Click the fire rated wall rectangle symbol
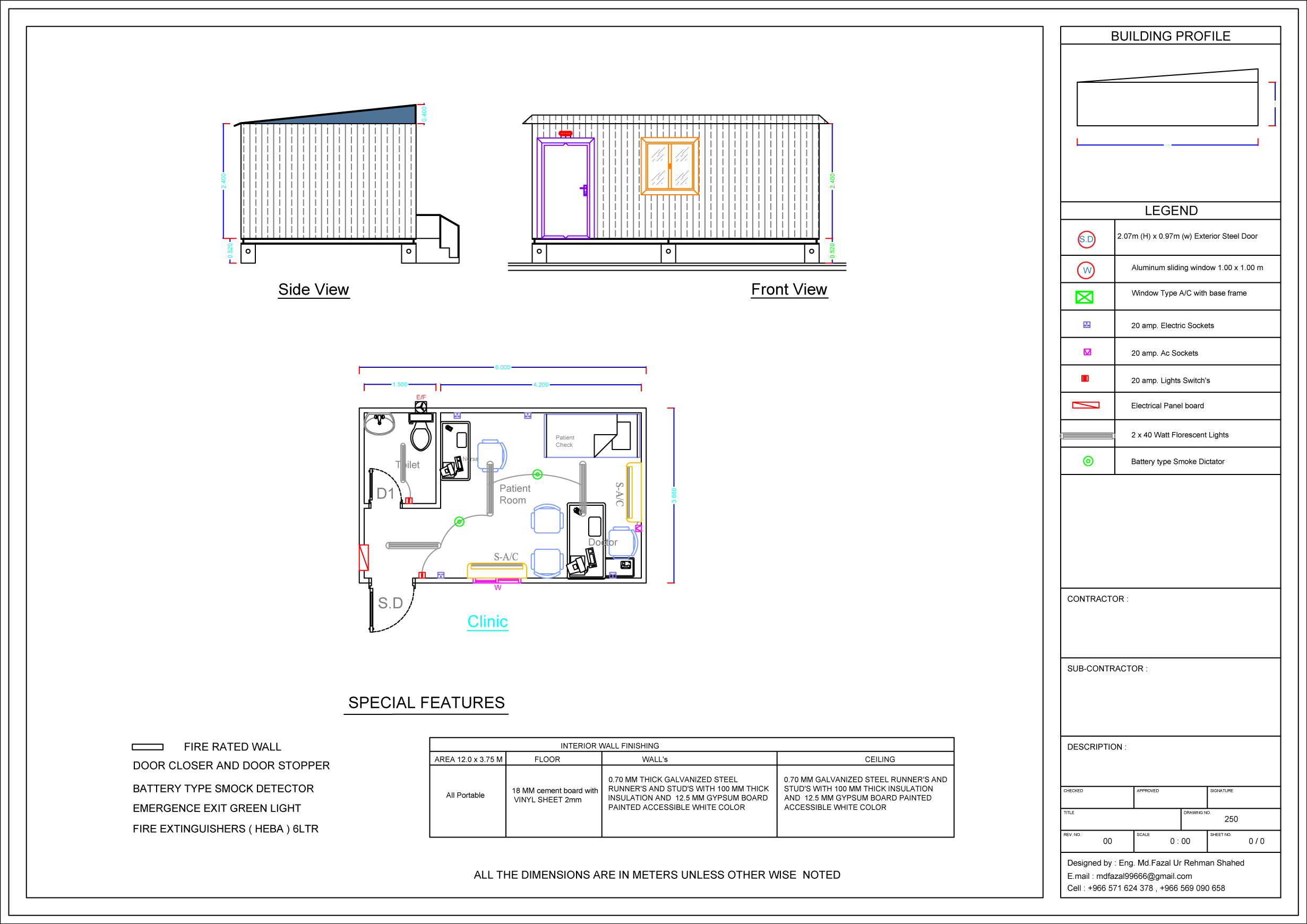The height and width of the screenshot is (924, 1307). click(148, 747)
